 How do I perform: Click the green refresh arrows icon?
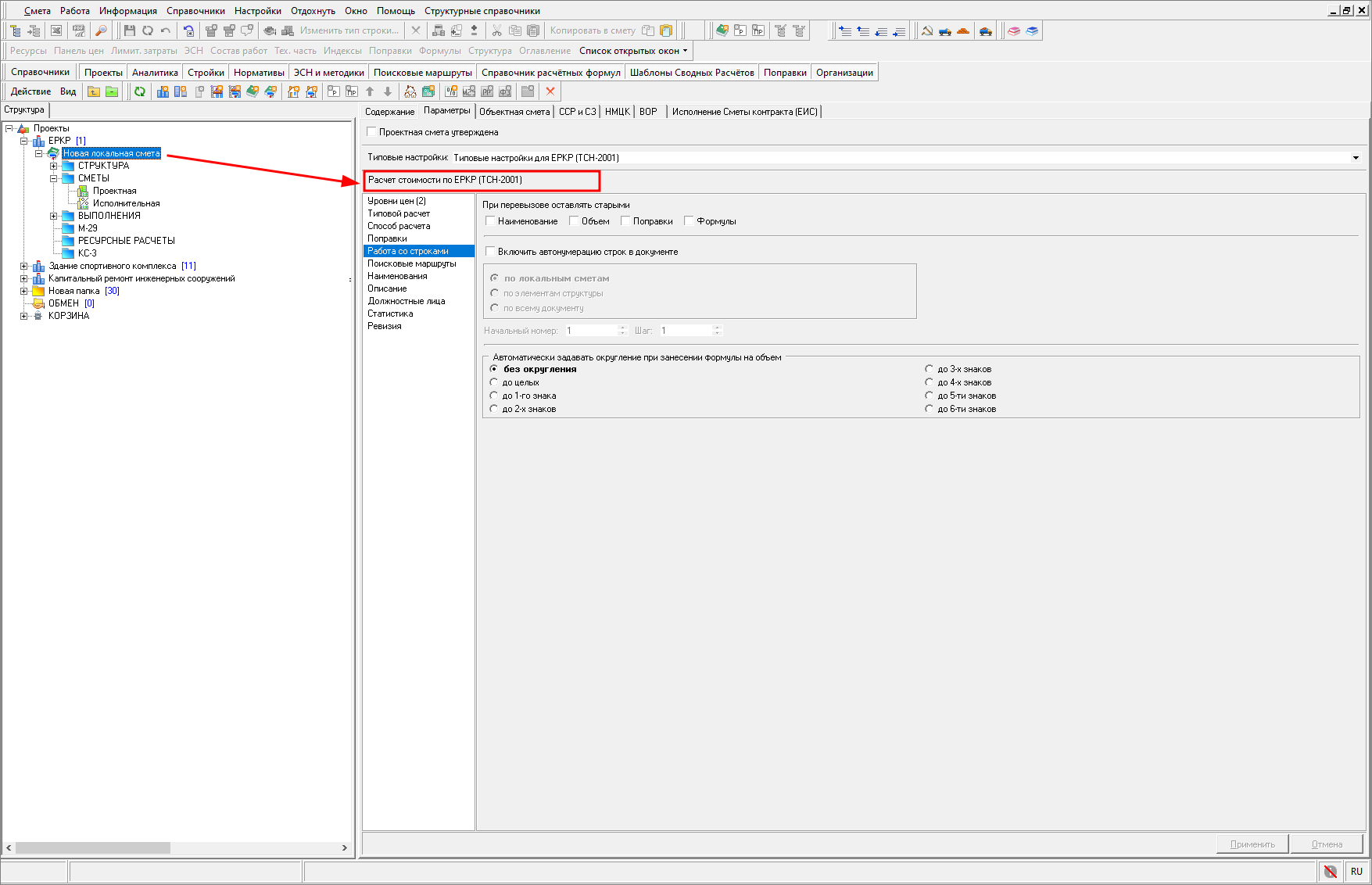[139, 91]
